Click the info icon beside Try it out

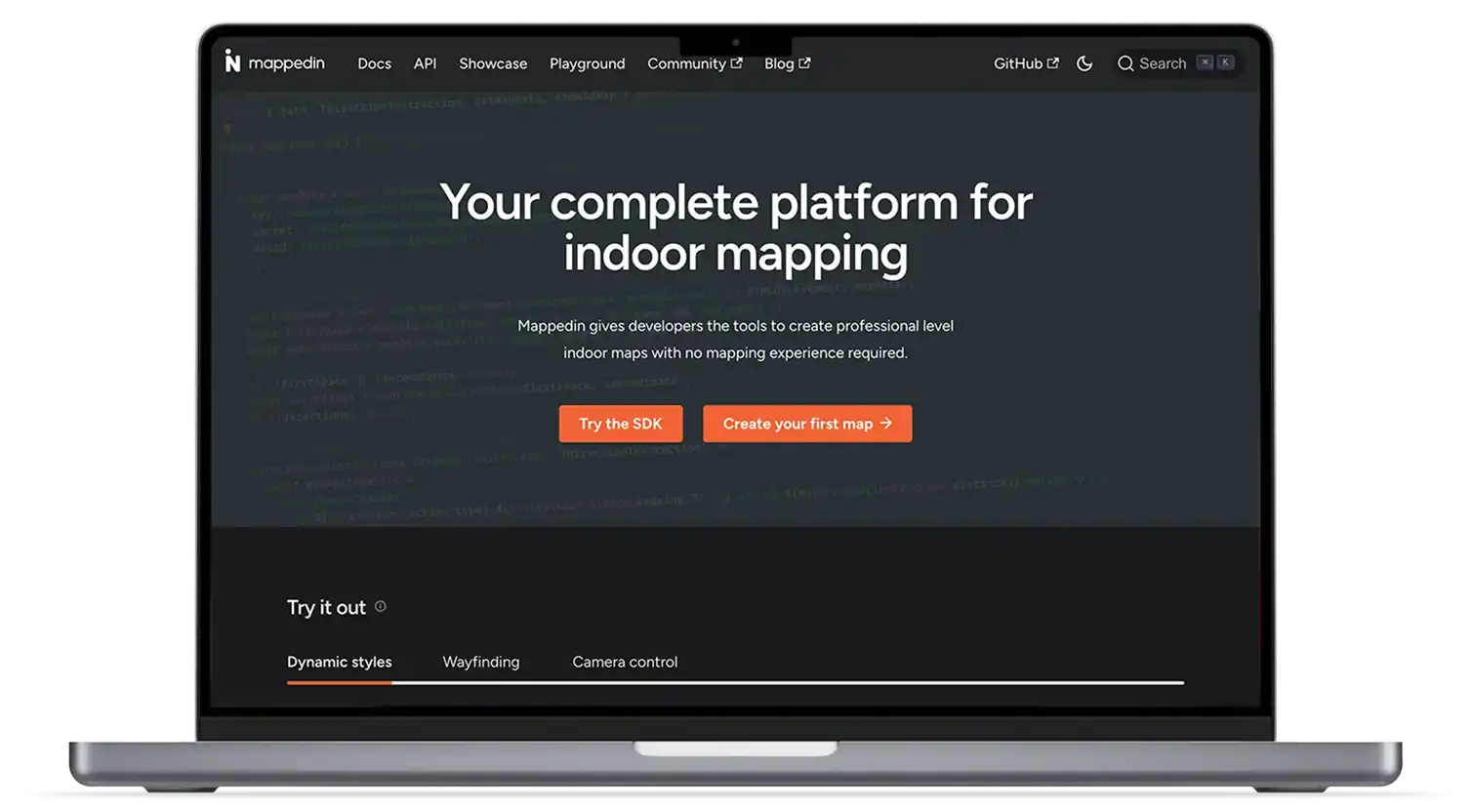tap(381, 606)
